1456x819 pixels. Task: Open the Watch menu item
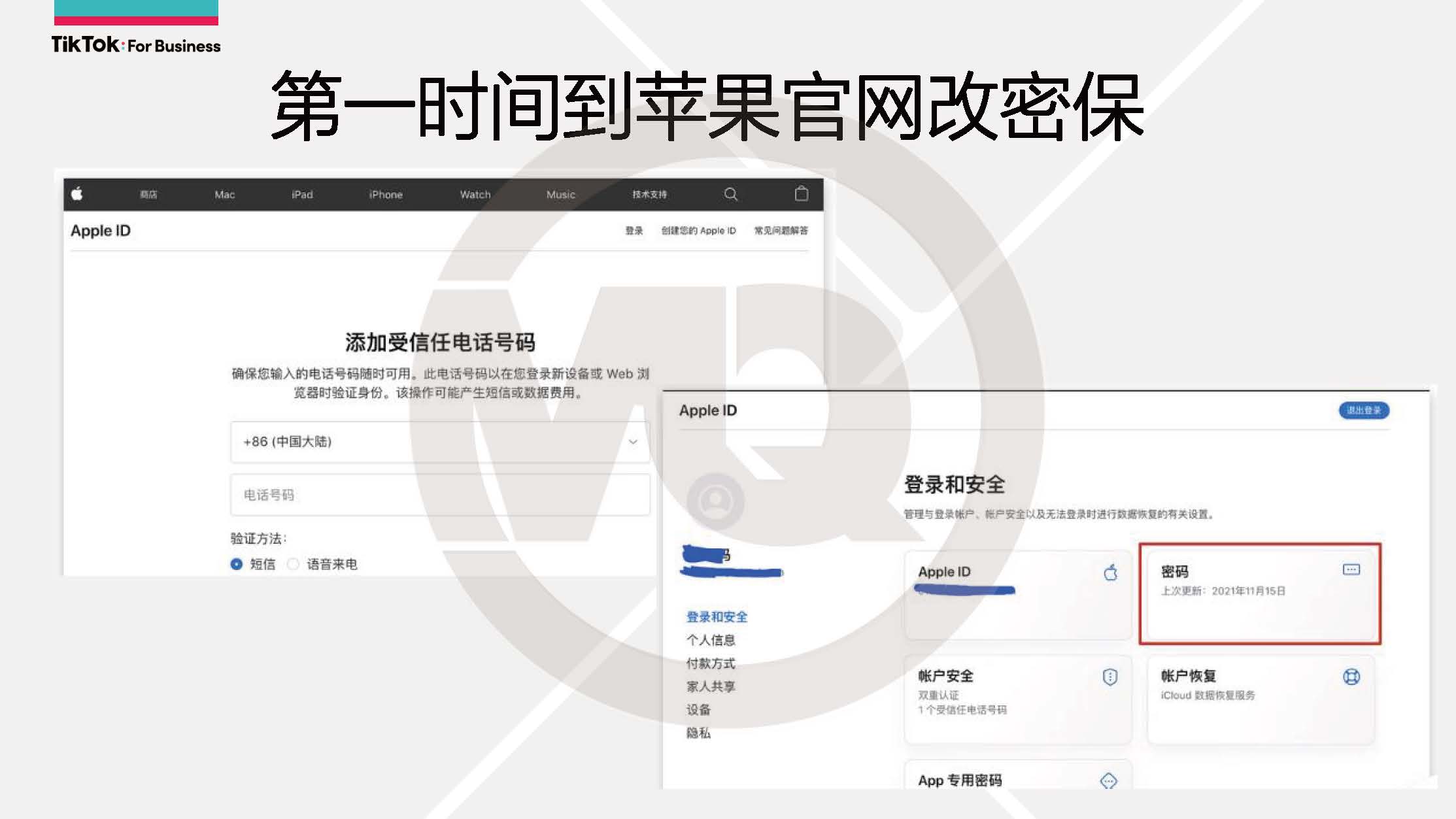[x=475, y=195]
